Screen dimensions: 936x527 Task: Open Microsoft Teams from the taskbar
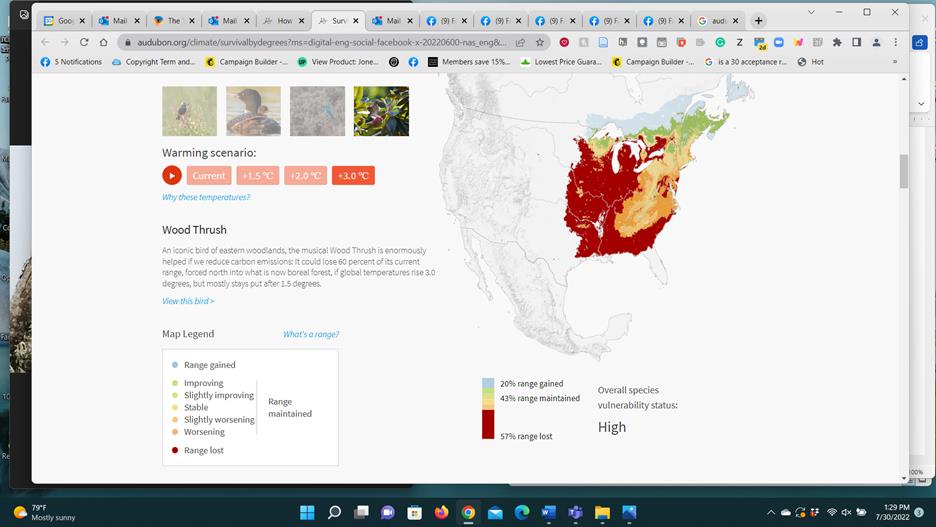coord(576,513)
